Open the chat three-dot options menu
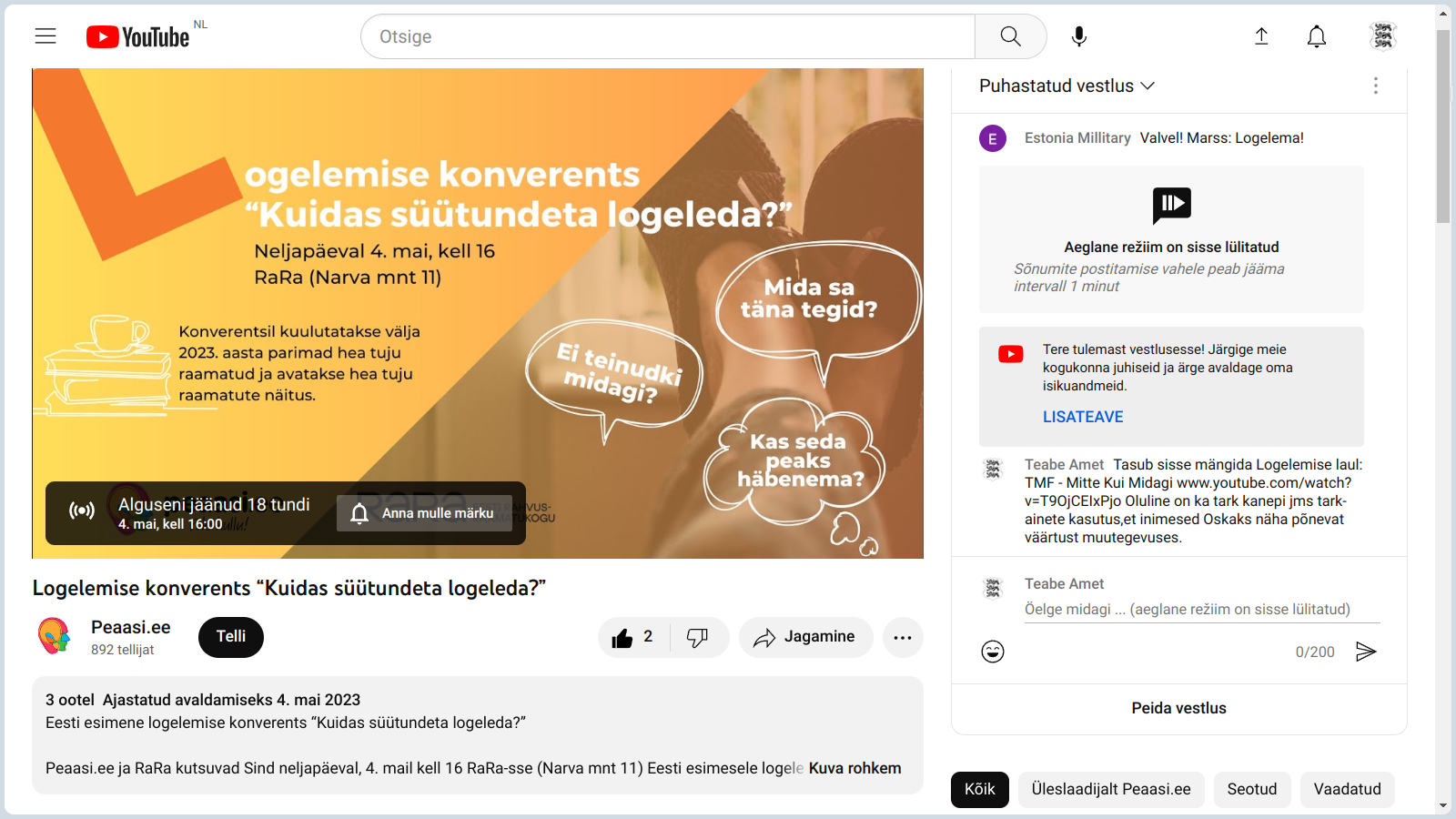 coord(1376,86)
